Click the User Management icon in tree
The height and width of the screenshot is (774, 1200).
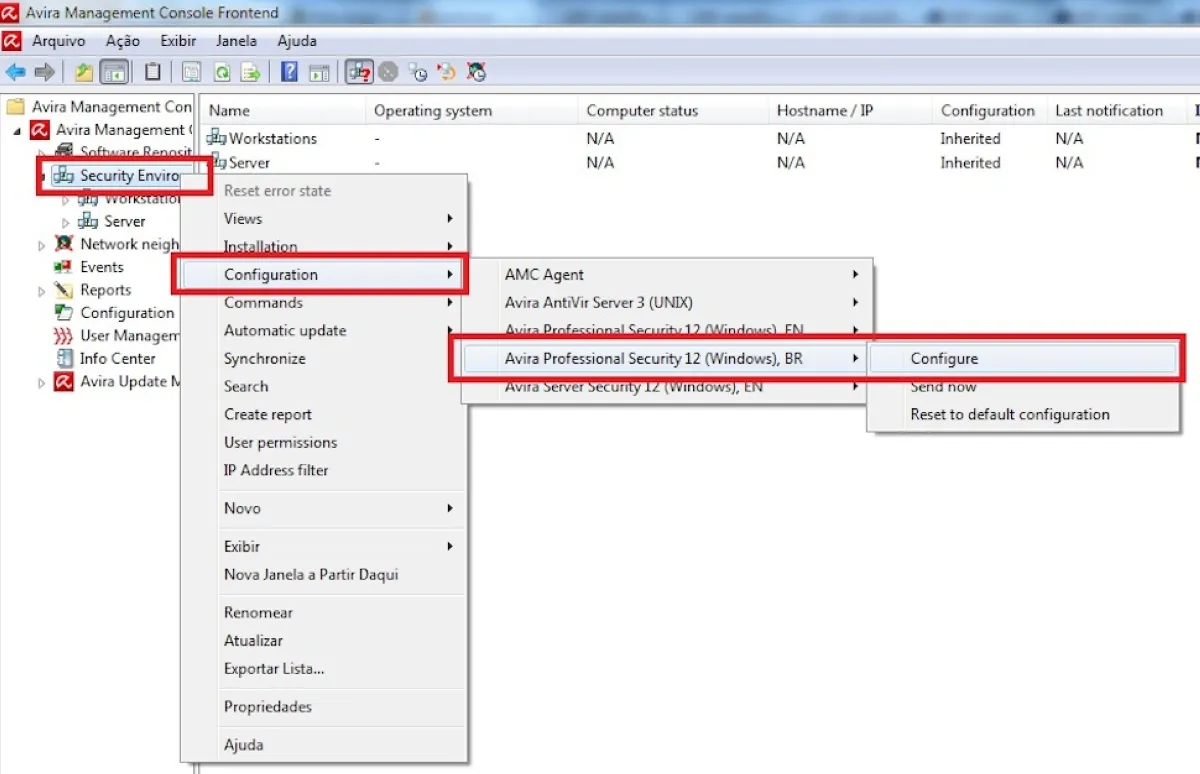pyautogui.click(x=64, y=336)
